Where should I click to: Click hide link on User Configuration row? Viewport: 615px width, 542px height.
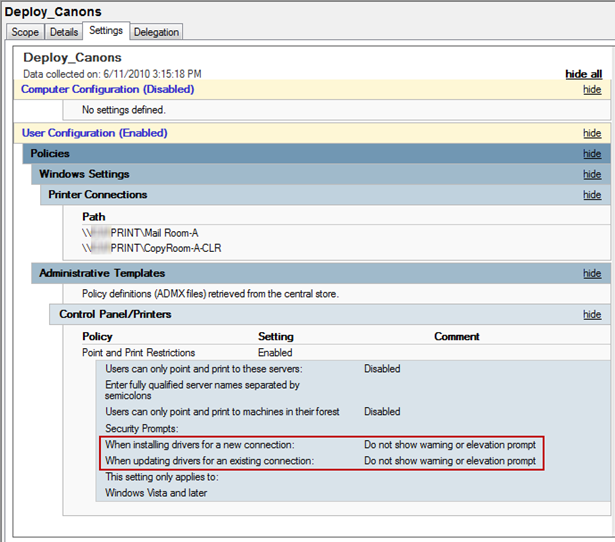click(592, 133)
